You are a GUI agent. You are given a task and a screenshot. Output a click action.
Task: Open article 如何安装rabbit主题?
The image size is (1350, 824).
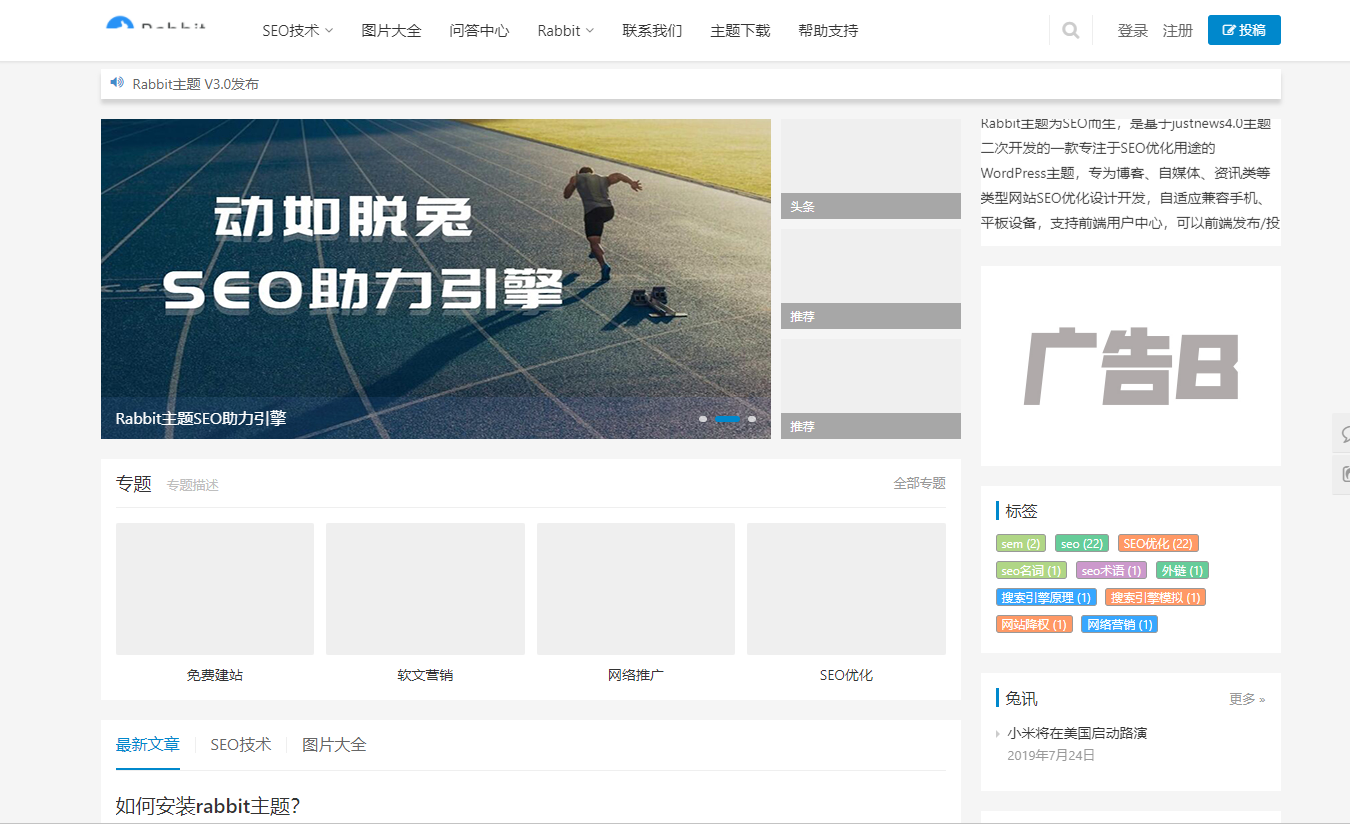click(x=208, y=806)
